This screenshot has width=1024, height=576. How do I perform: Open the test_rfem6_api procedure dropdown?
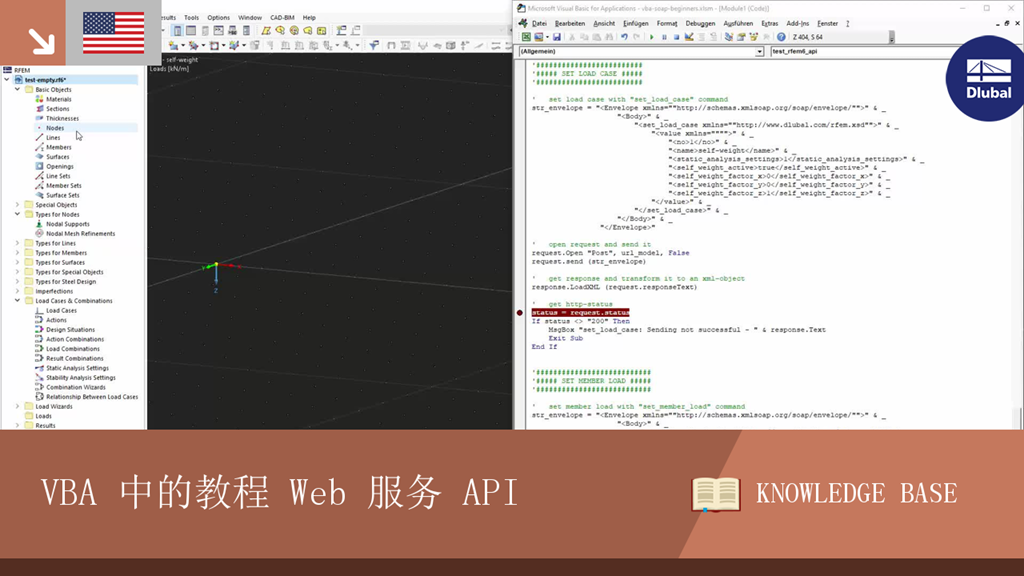click(861, 51)
